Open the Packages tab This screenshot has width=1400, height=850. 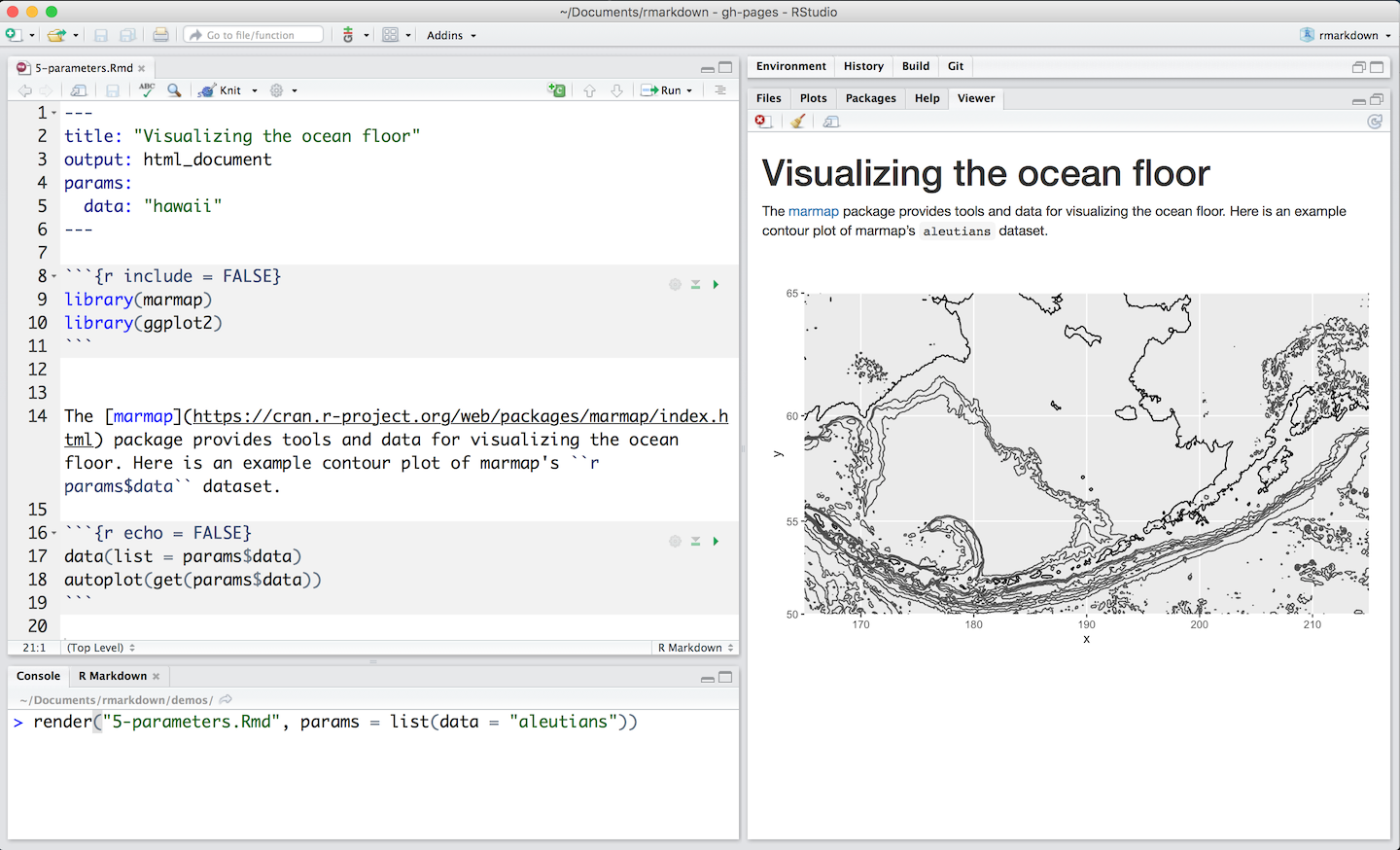pos(870,98)
